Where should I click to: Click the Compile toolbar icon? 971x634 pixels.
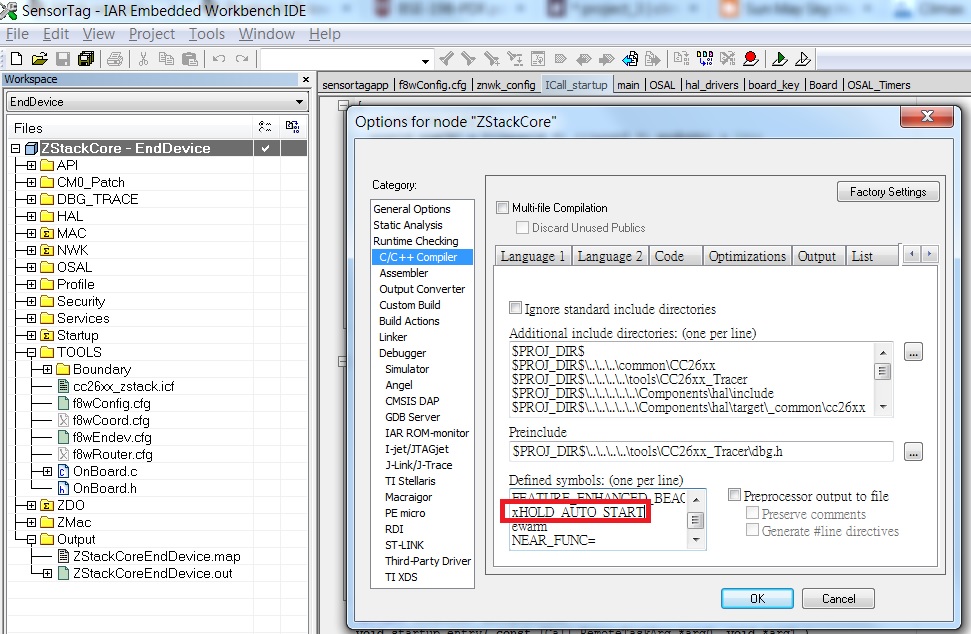tap(681, 59)
